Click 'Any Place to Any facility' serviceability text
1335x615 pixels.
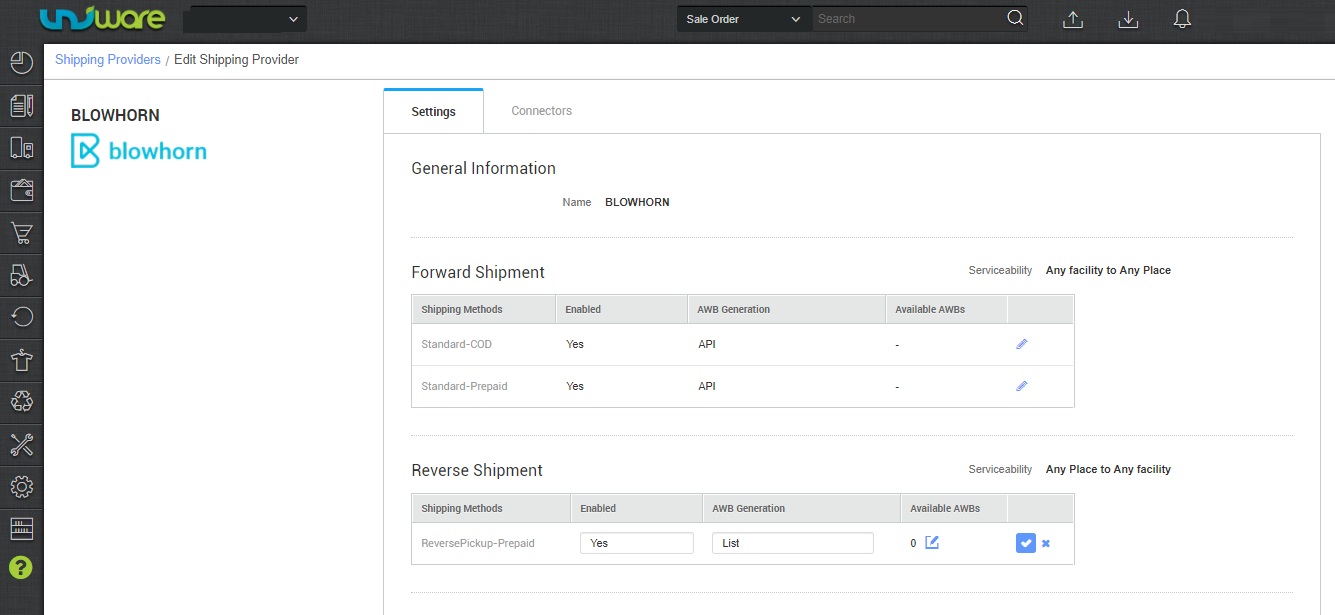(x=1108, y=469)
